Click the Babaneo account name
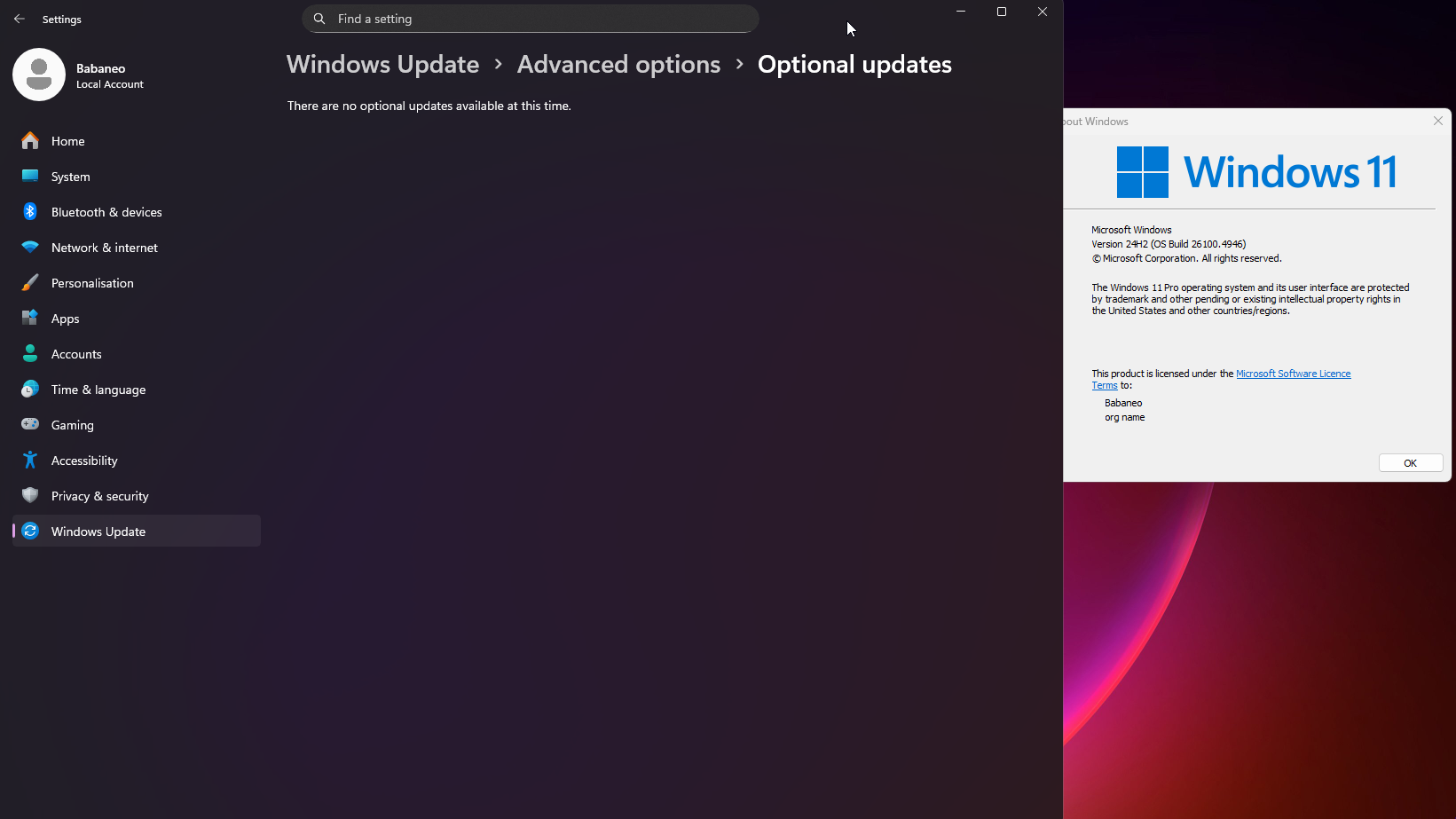The image size is (1456, 819). (100, 68)
